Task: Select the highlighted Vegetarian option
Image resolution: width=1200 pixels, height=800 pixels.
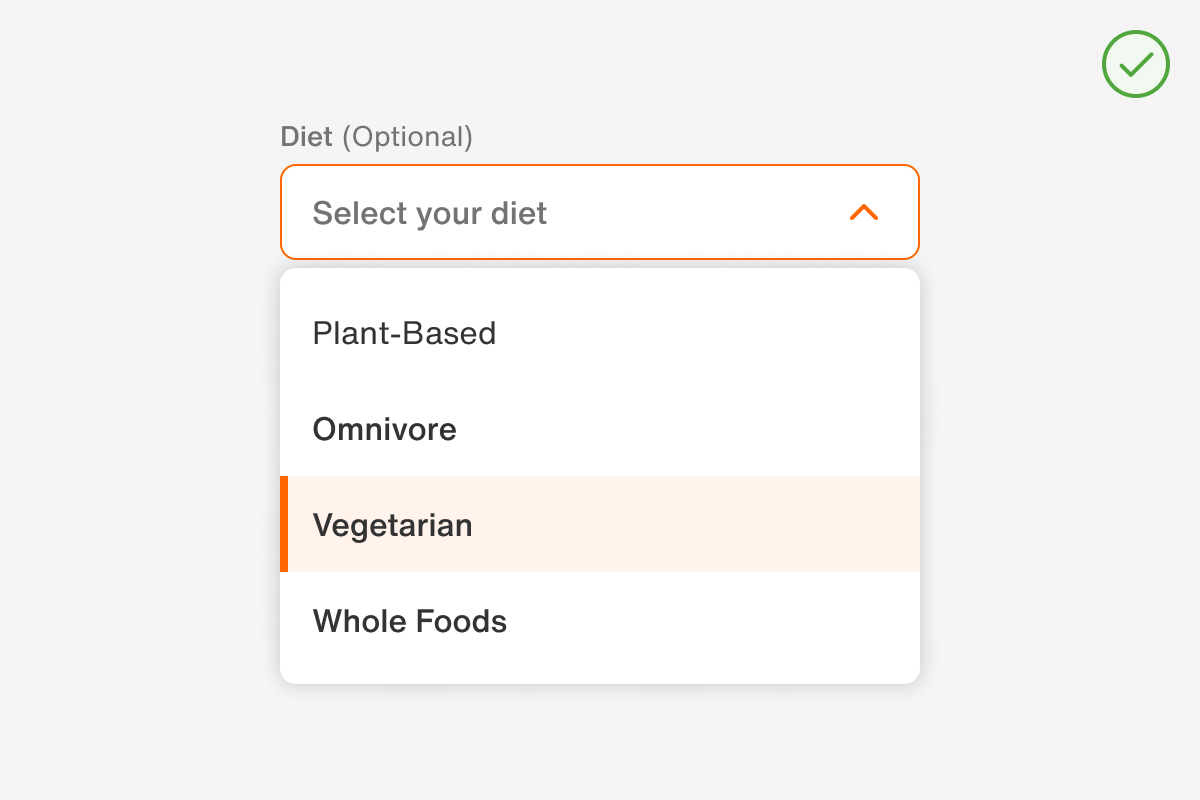Action: pyautogui.click(x=392, y=524)
